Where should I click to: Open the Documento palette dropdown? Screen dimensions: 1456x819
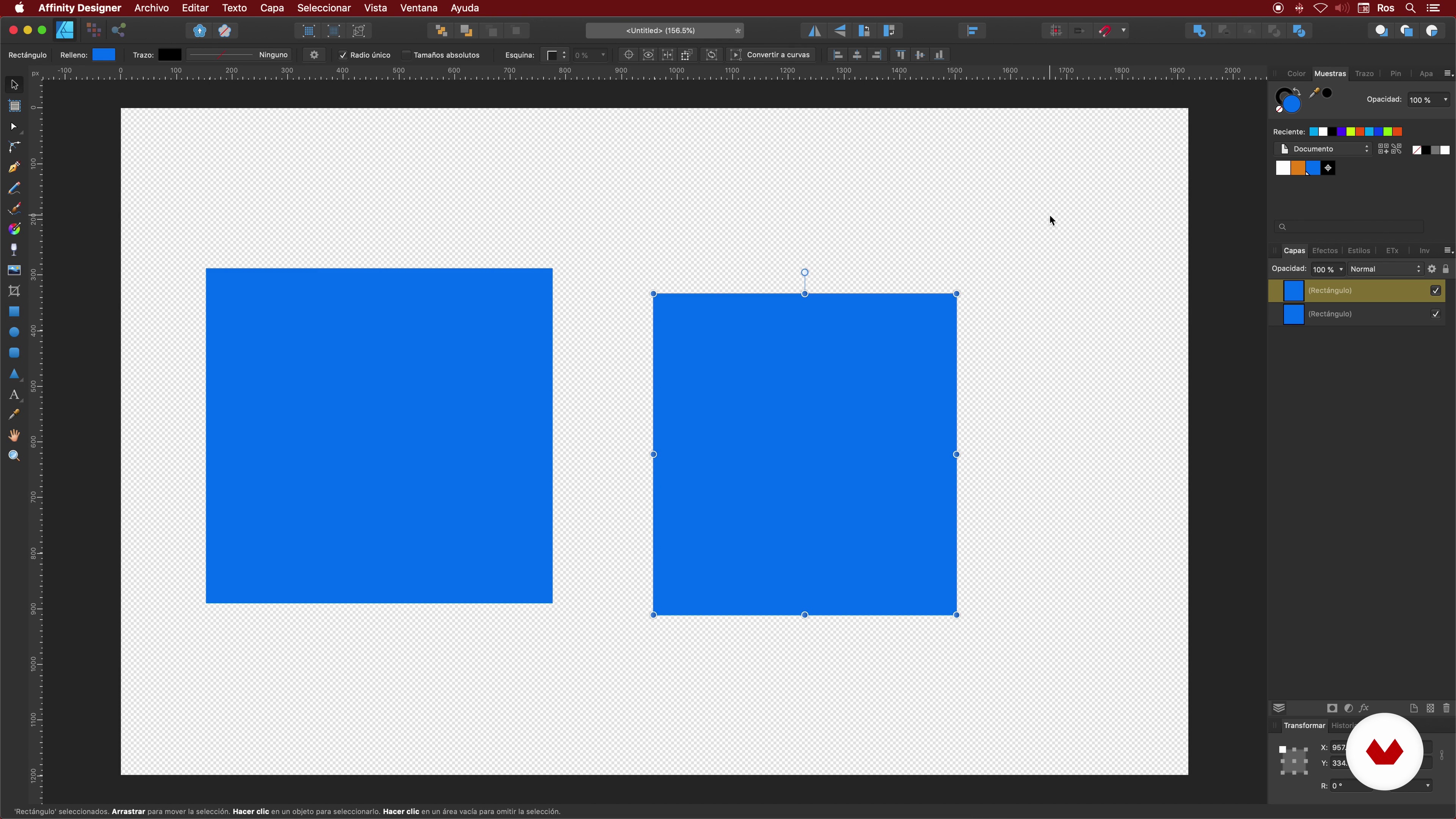pyautogui.click(x=1324, y=149)
